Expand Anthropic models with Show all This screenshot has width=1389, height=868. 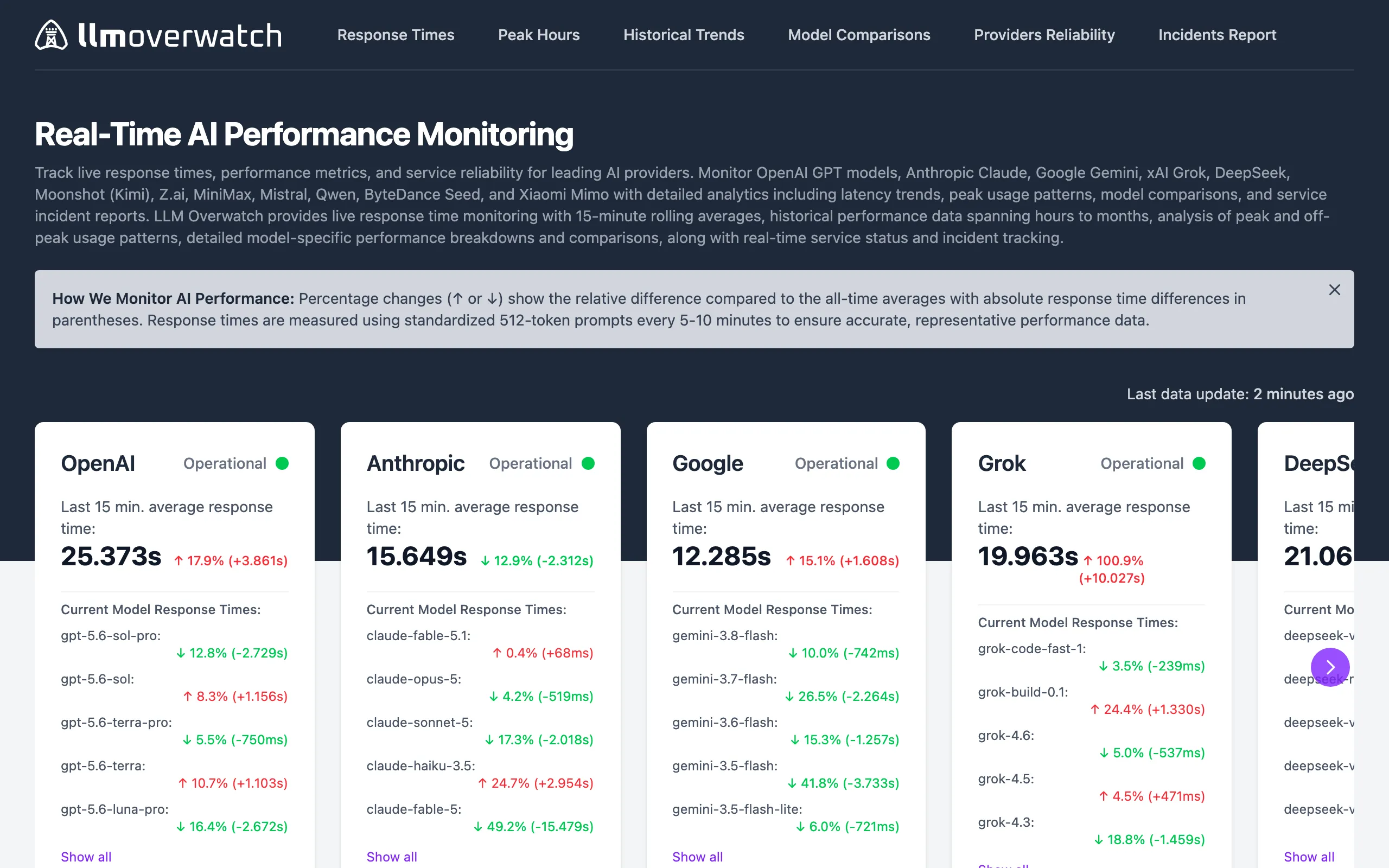391,857
